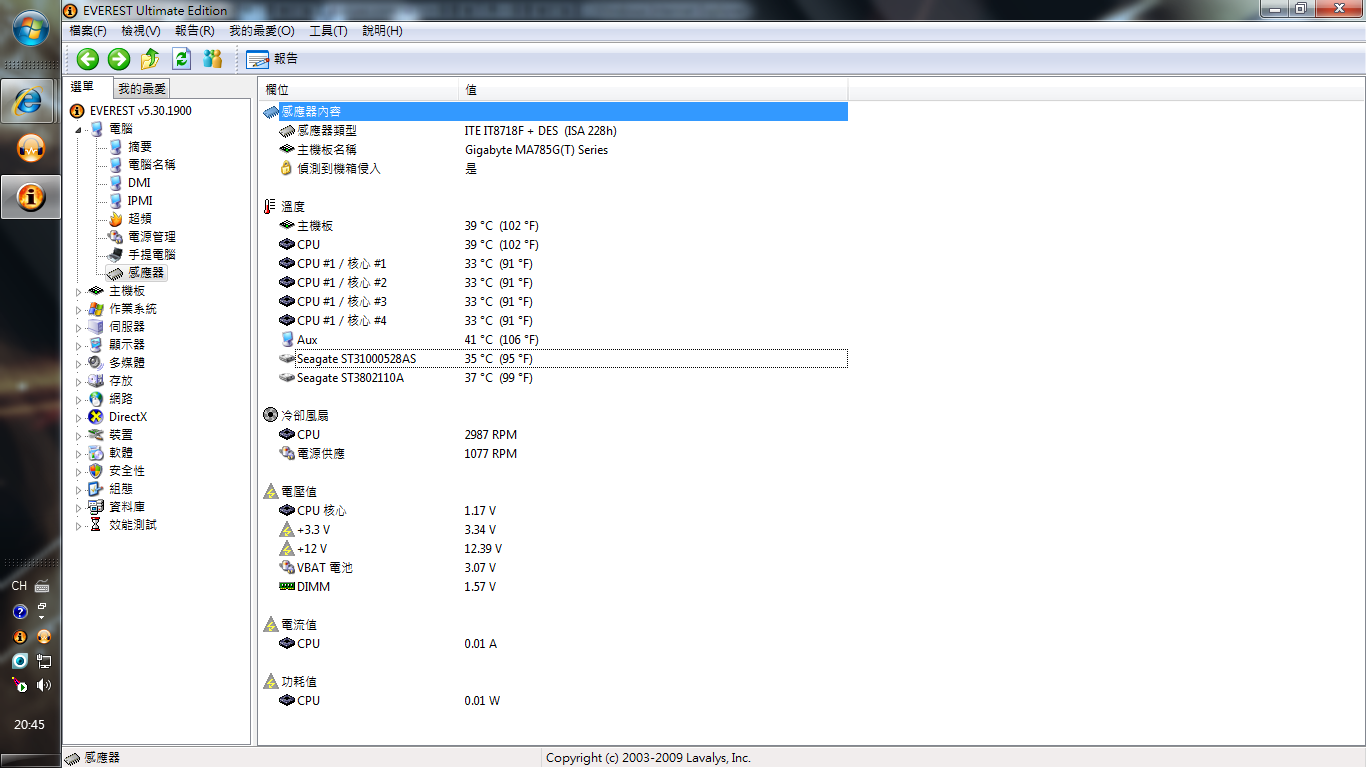Click the EVEREST taskbar button
The height and width of the screenshot is (768, 1366).
31,196
